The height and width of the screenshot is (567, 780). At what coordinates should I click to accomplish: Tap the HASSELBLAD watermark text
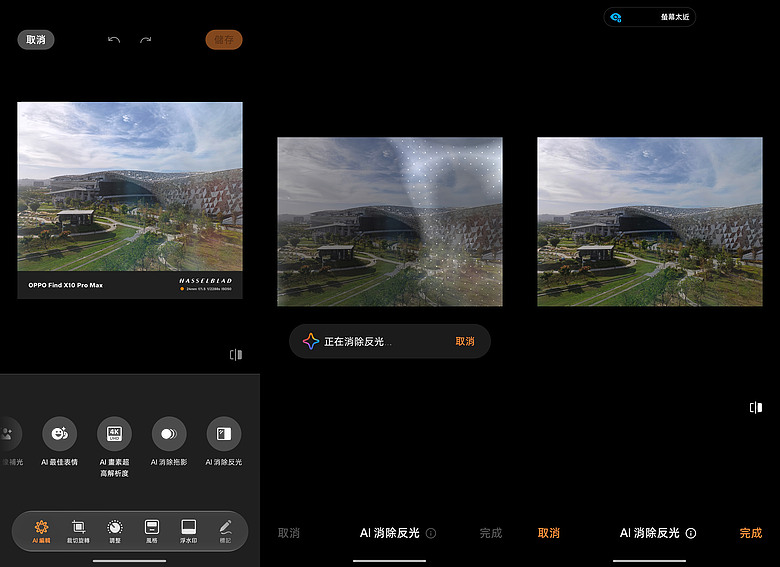[205, 281]
